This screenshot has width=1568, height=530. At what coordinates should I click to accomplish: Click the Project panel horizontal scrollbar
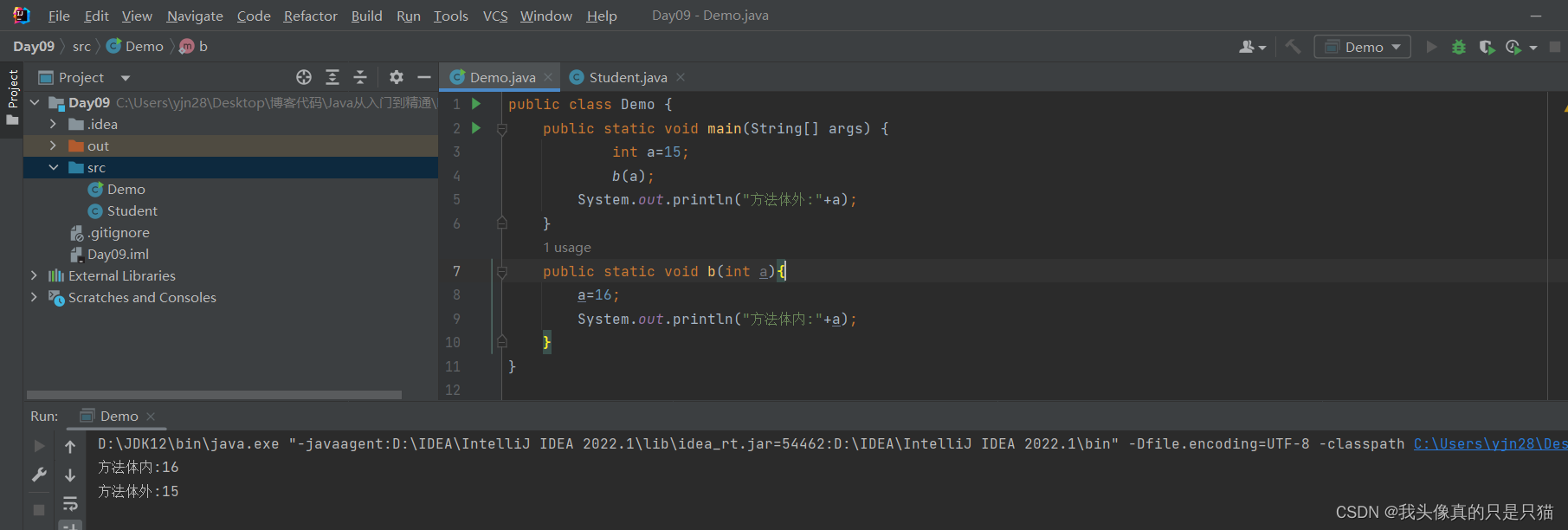click(x=214, y=394)
